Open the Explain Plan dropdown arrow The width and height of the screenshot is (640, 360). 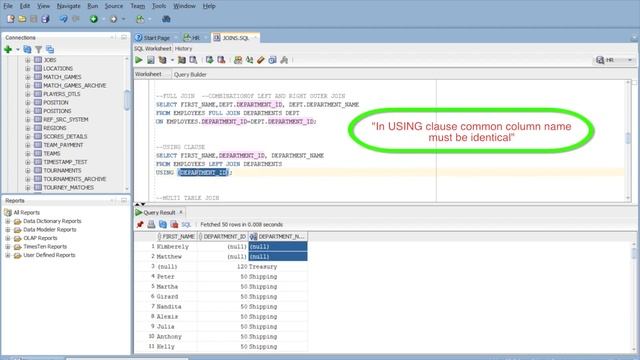[172, 60]
